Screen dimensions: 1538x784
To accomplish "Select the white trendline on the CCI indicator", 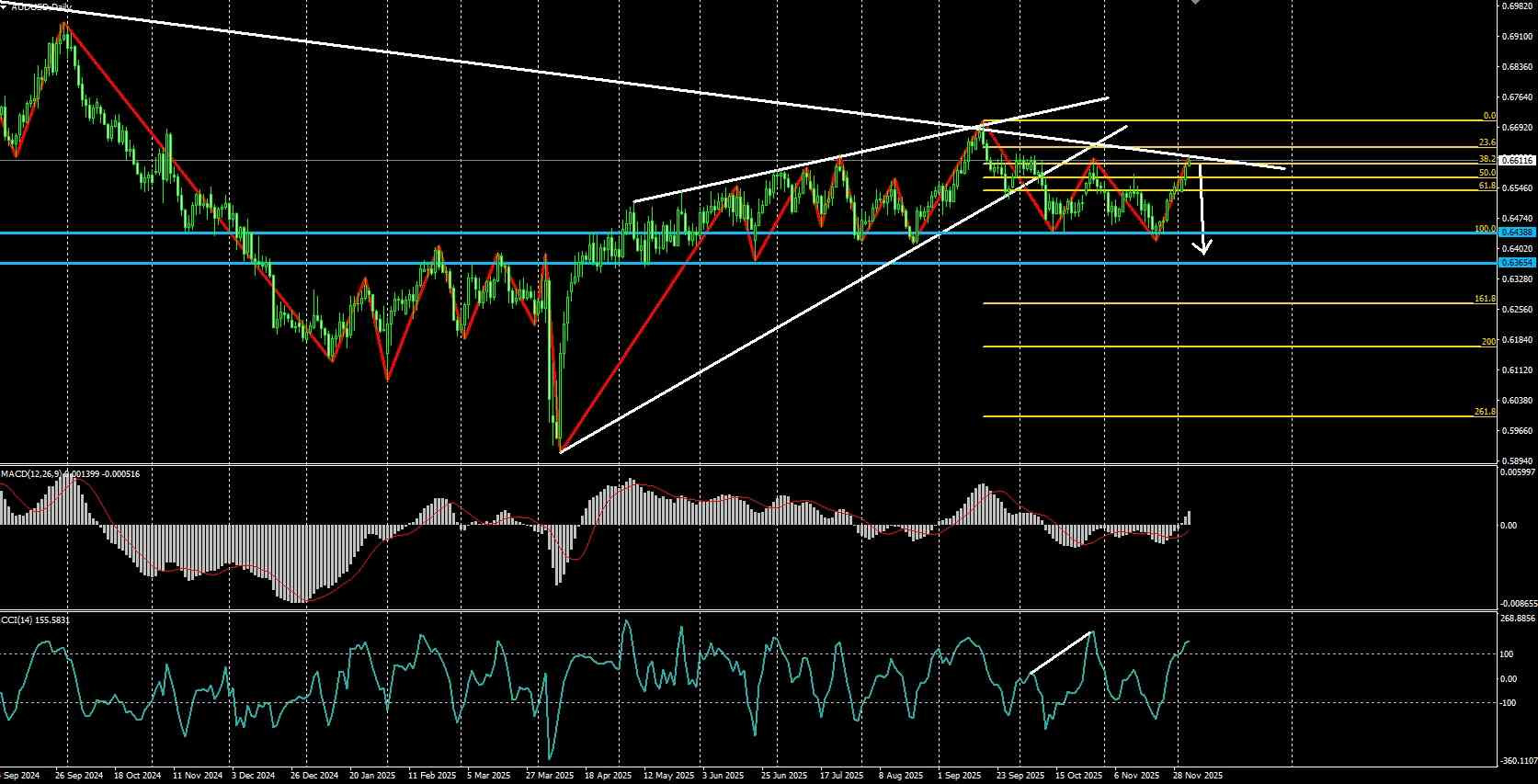I will (x=1061, y=653).
